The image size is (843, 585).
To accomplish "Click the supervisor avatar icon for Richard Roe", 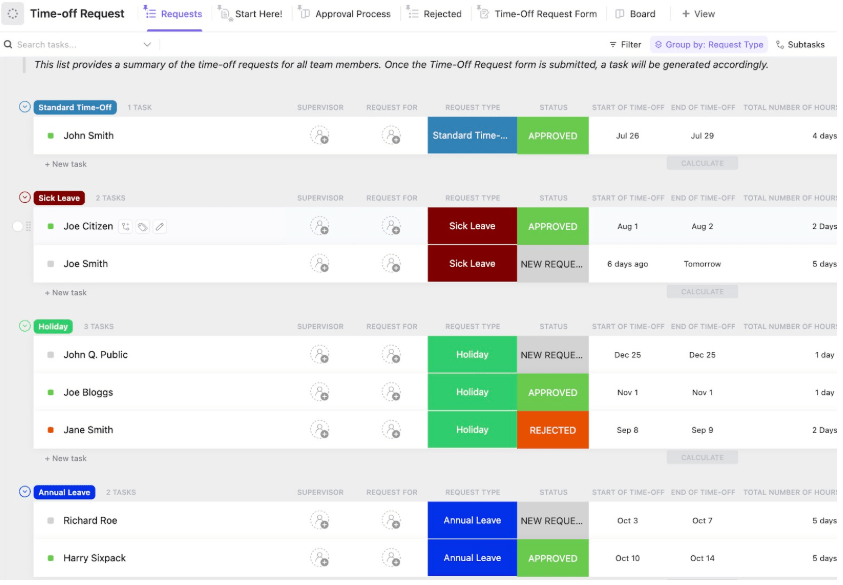I will pyautogui.click(x=319, y=521).
